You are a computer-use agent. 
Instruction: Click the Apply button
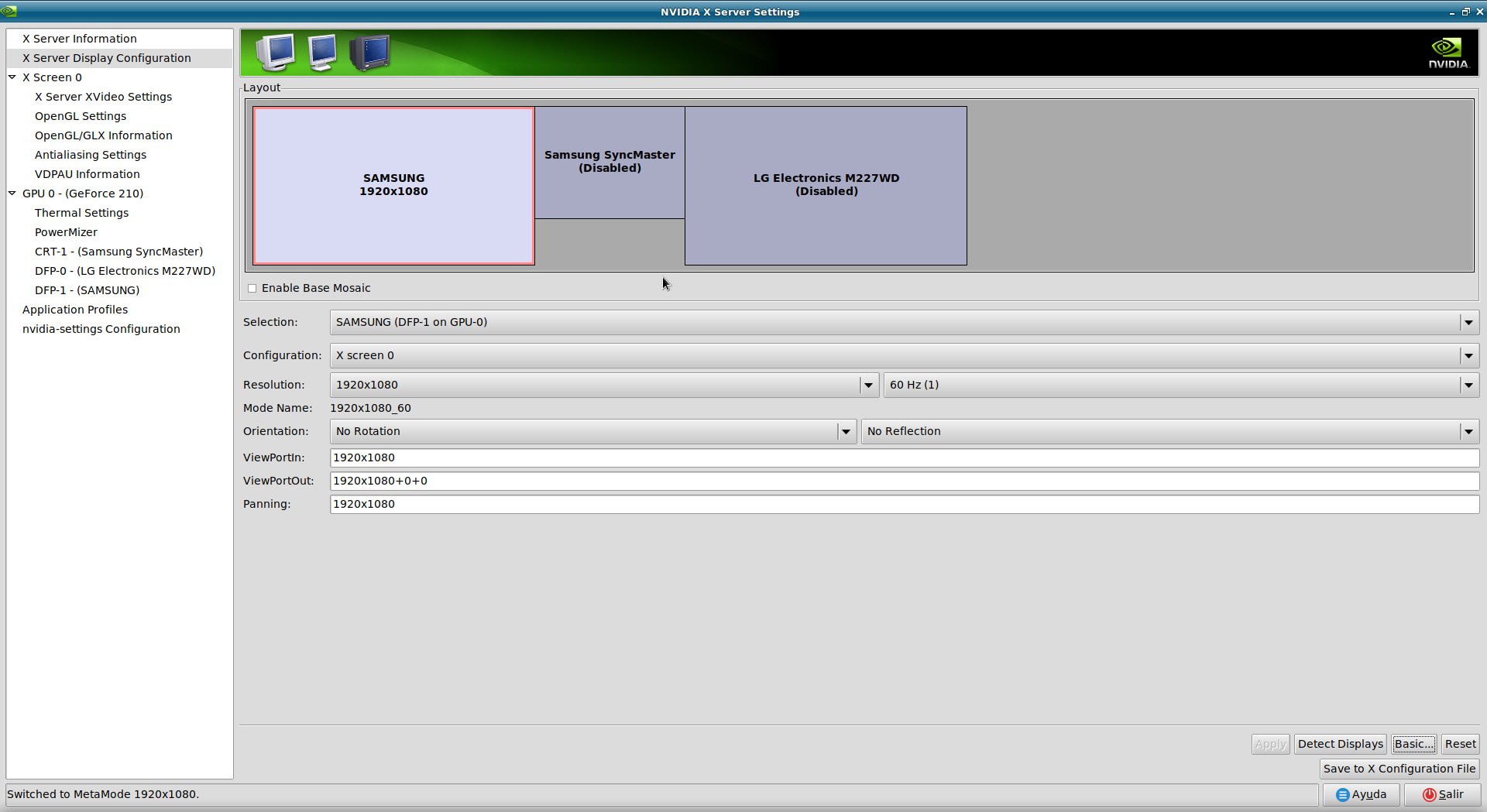pyautogui.click(x=1270, y=744)
